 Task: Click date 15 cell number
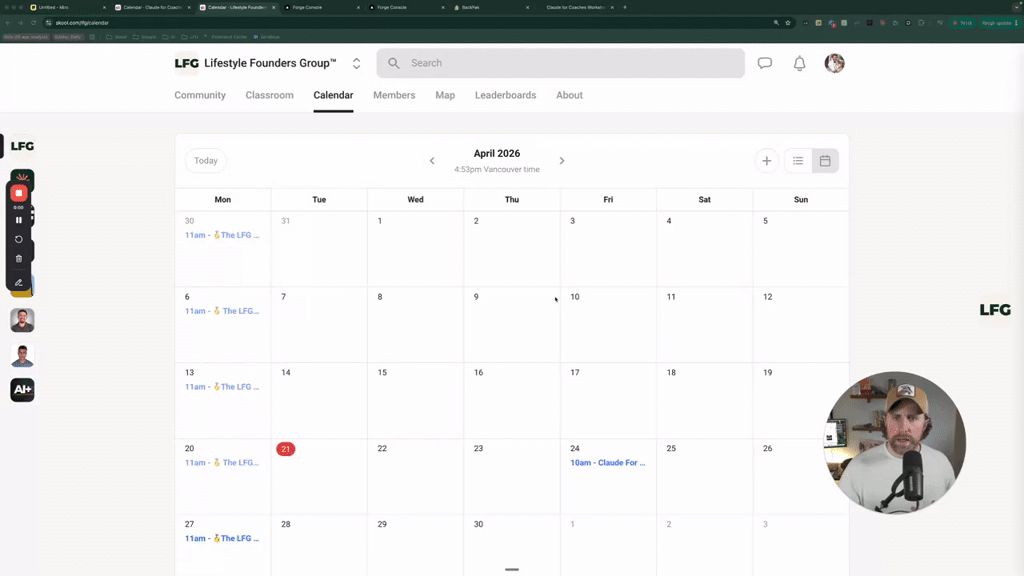pos(382,373)
